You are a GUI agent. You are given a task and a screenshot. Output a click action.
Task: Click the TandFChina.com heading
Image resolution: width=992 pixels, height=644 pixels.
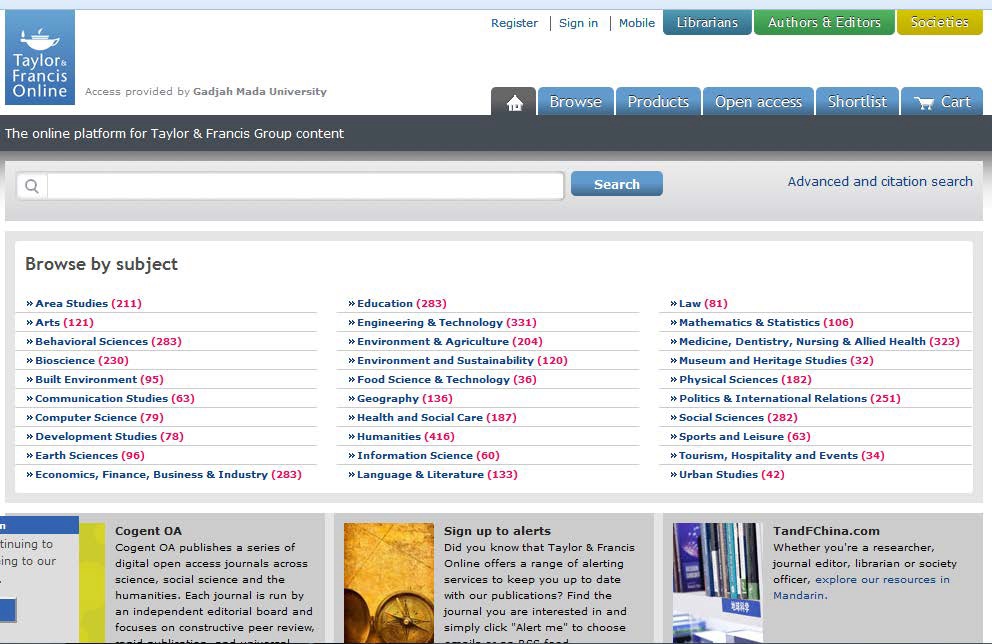pyautogui.click(x=826, y=531)
